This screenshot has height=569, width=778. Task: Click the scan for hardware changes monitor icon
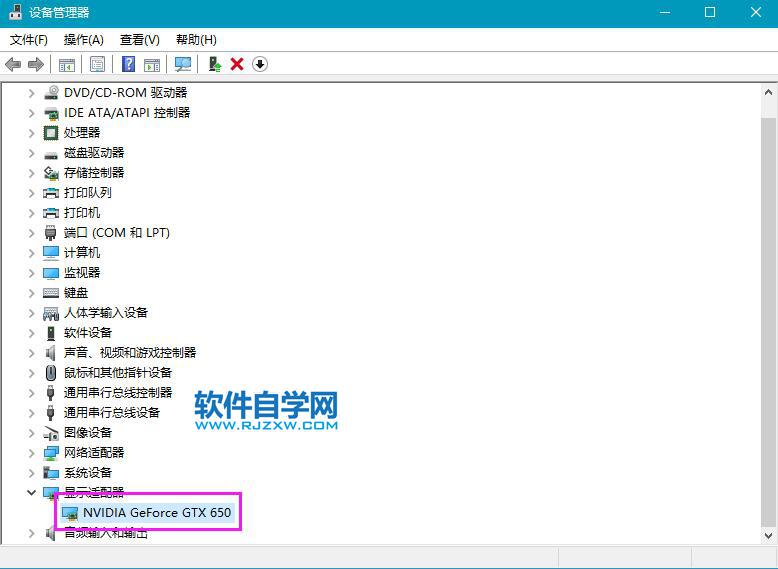pyautogui.click(x=183, y=64)
